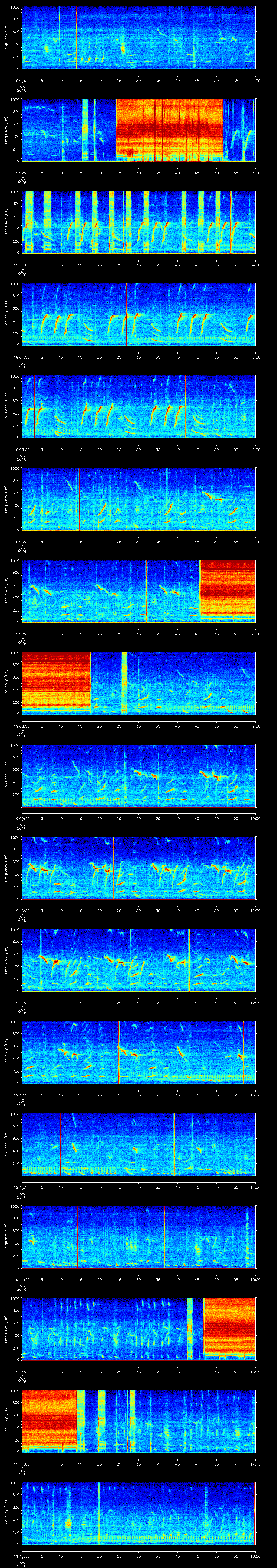The width and height of the screenshot is (277, 1568).
Task: Click the red noise block in the 19:07:00 panel
Action: tap(228, 591)
